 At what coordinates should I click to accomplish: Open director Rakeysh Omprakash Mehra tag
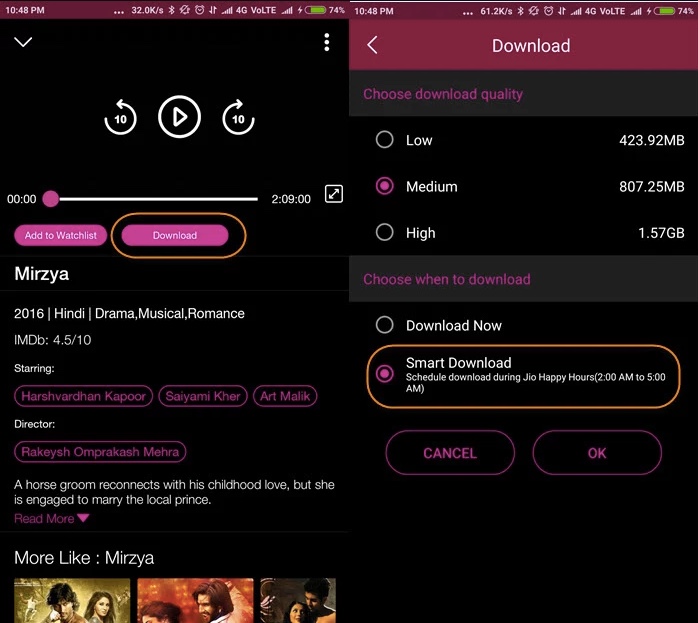pos(100,452)
